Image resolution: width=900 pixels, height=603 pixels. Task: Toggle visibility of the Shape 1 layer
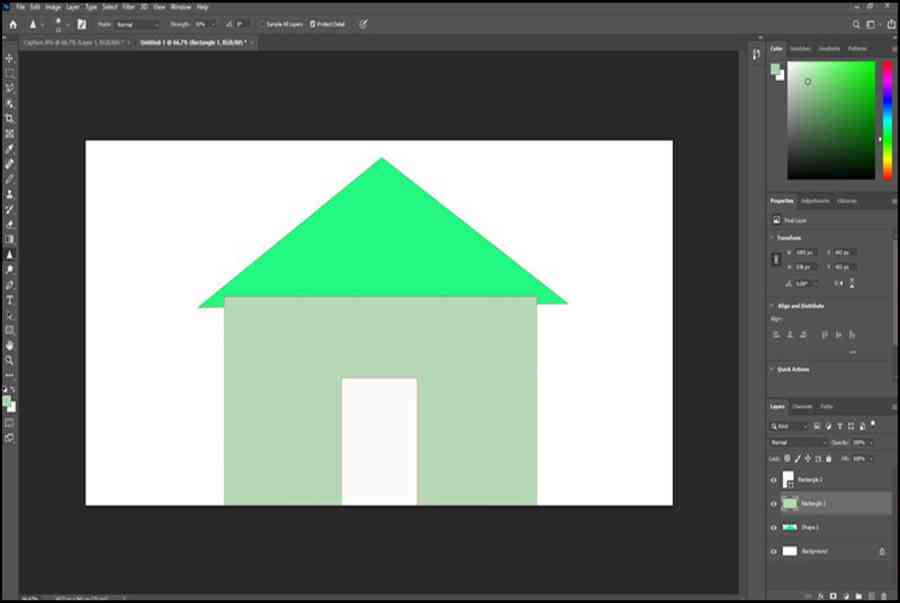point(774,527)
